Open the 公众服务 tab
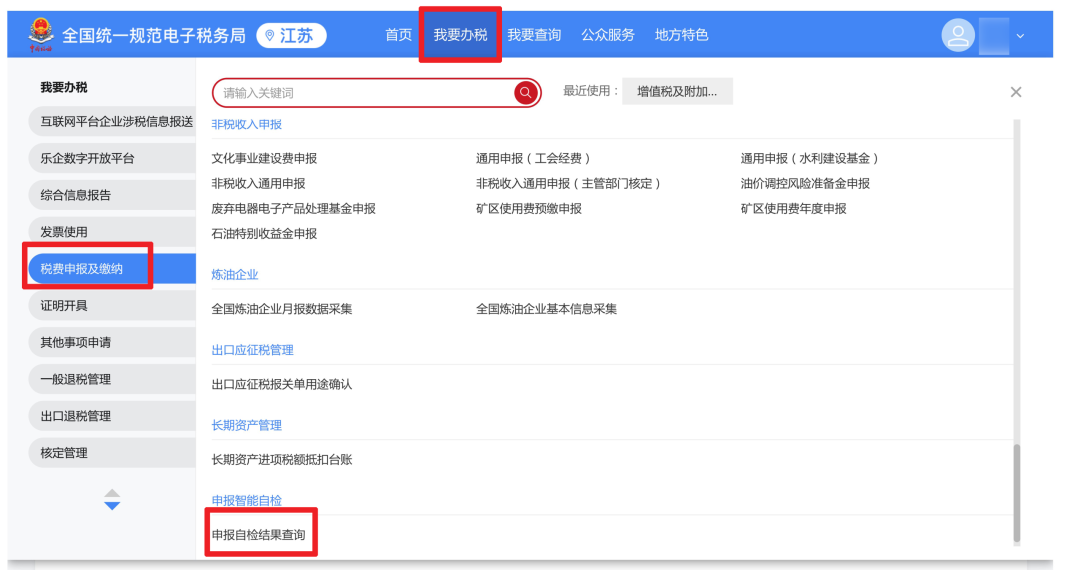 (x=608, y=35)
